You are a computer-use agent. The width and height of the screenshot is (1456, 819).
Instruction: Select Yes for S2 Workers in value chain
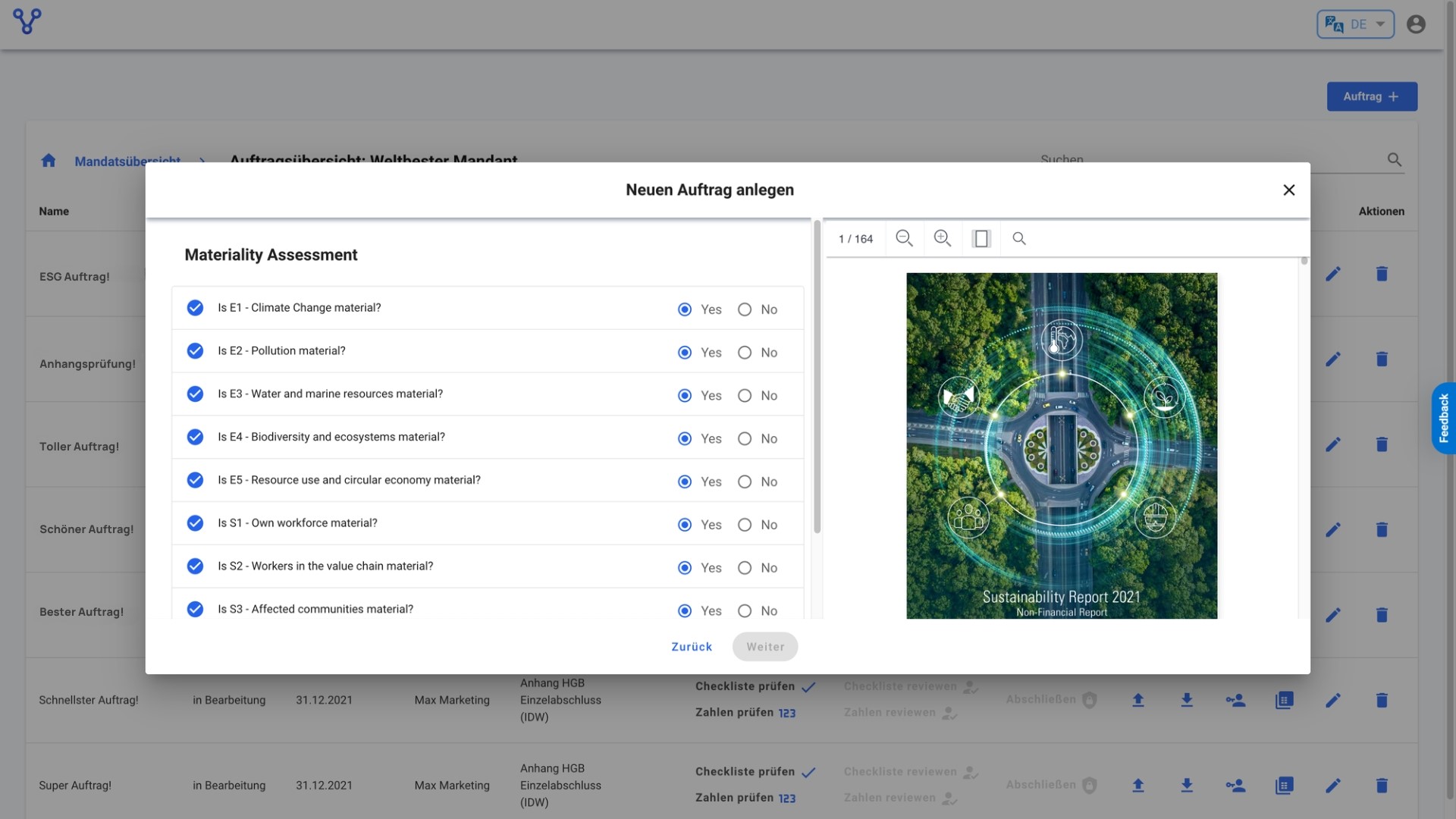pos(685,568)
